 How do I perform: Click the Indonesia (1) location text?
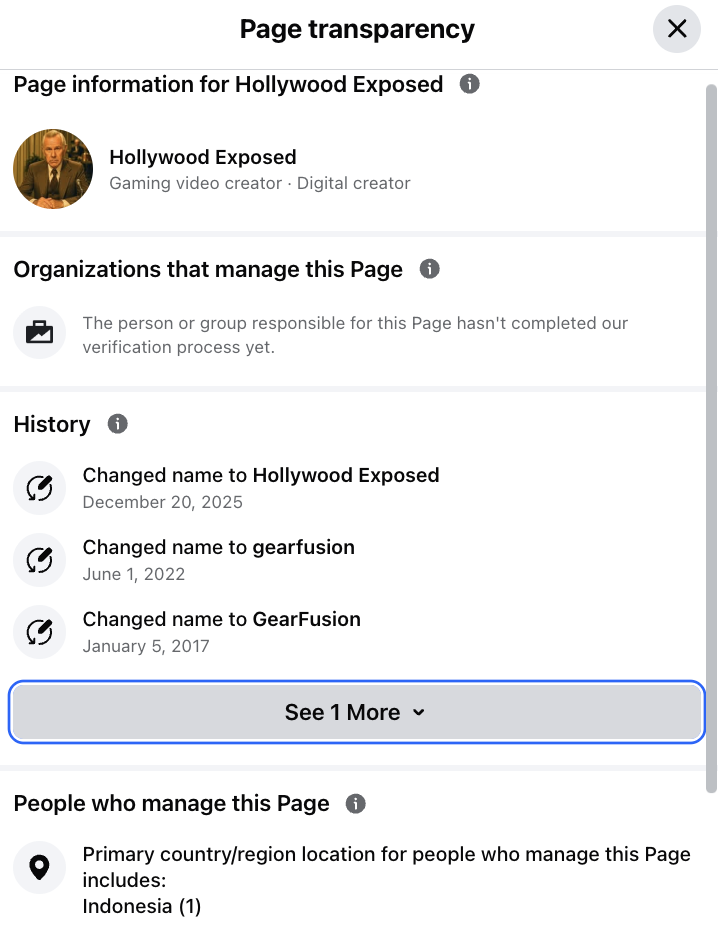141,906
